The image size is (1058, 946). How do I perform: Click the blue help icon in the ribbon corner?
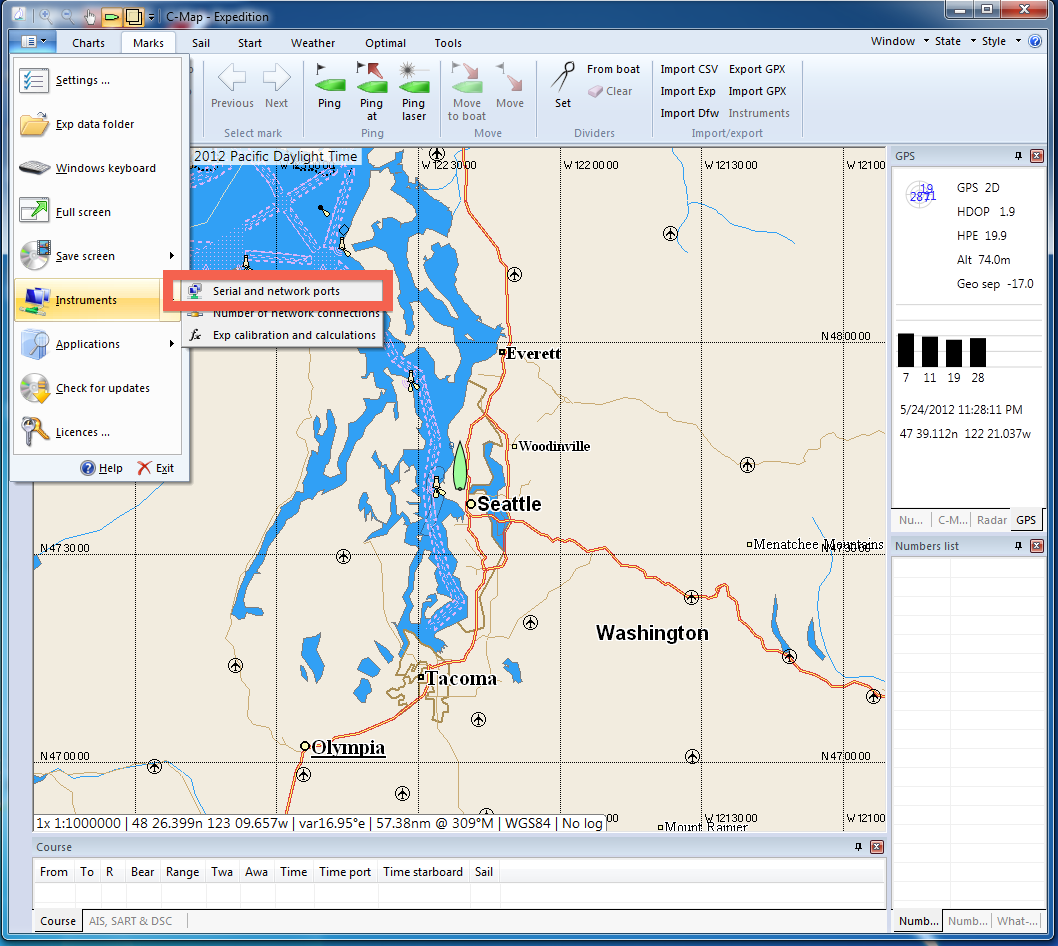coord(1035,41)
